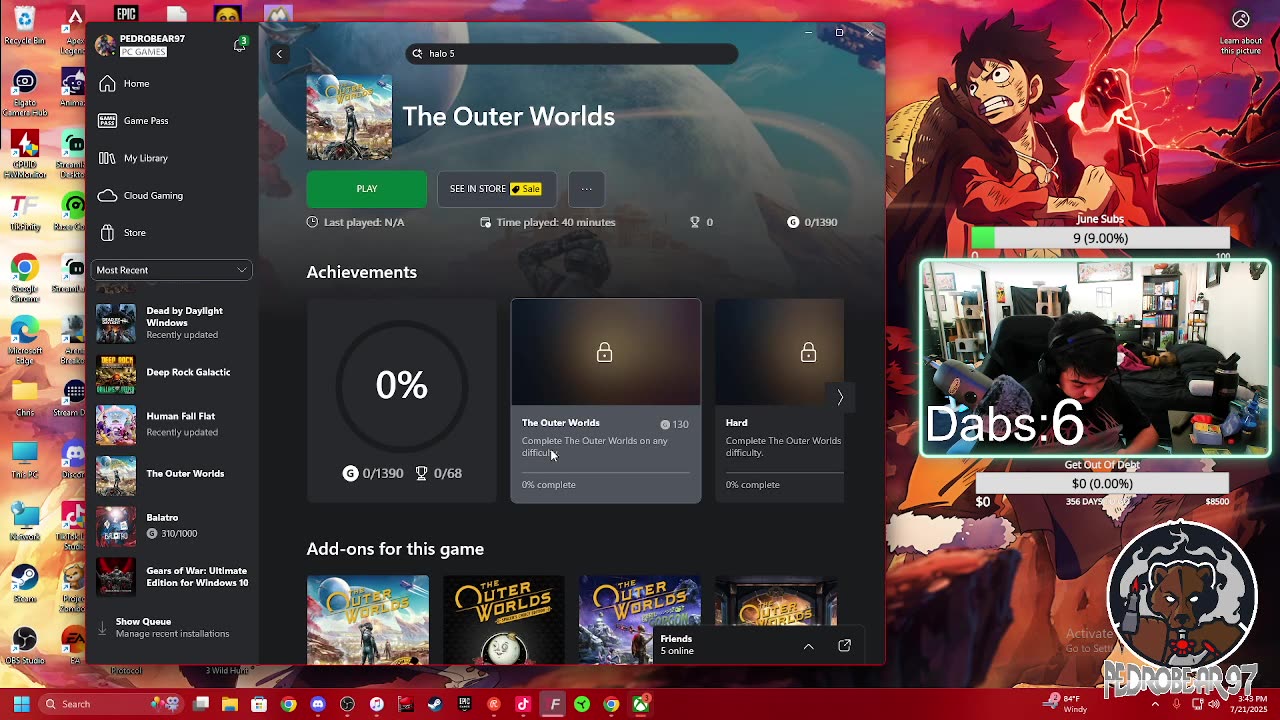The width and height of the screenshot is (1280, 720).
Task: Pop out the Friends panel
Action: [844, 646]
